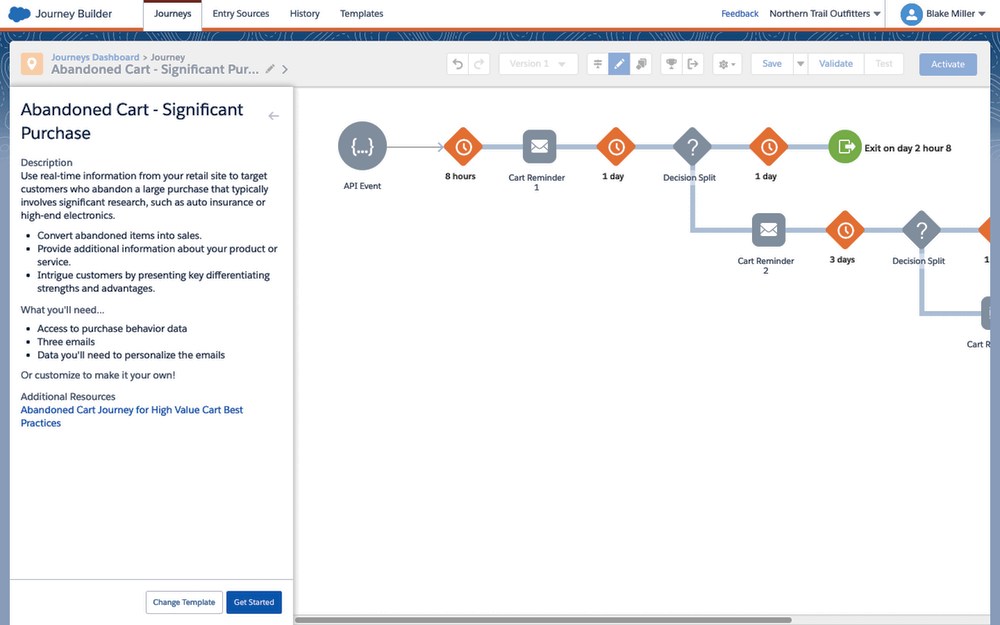Click the API Event entry source node

tap(362, 147)
